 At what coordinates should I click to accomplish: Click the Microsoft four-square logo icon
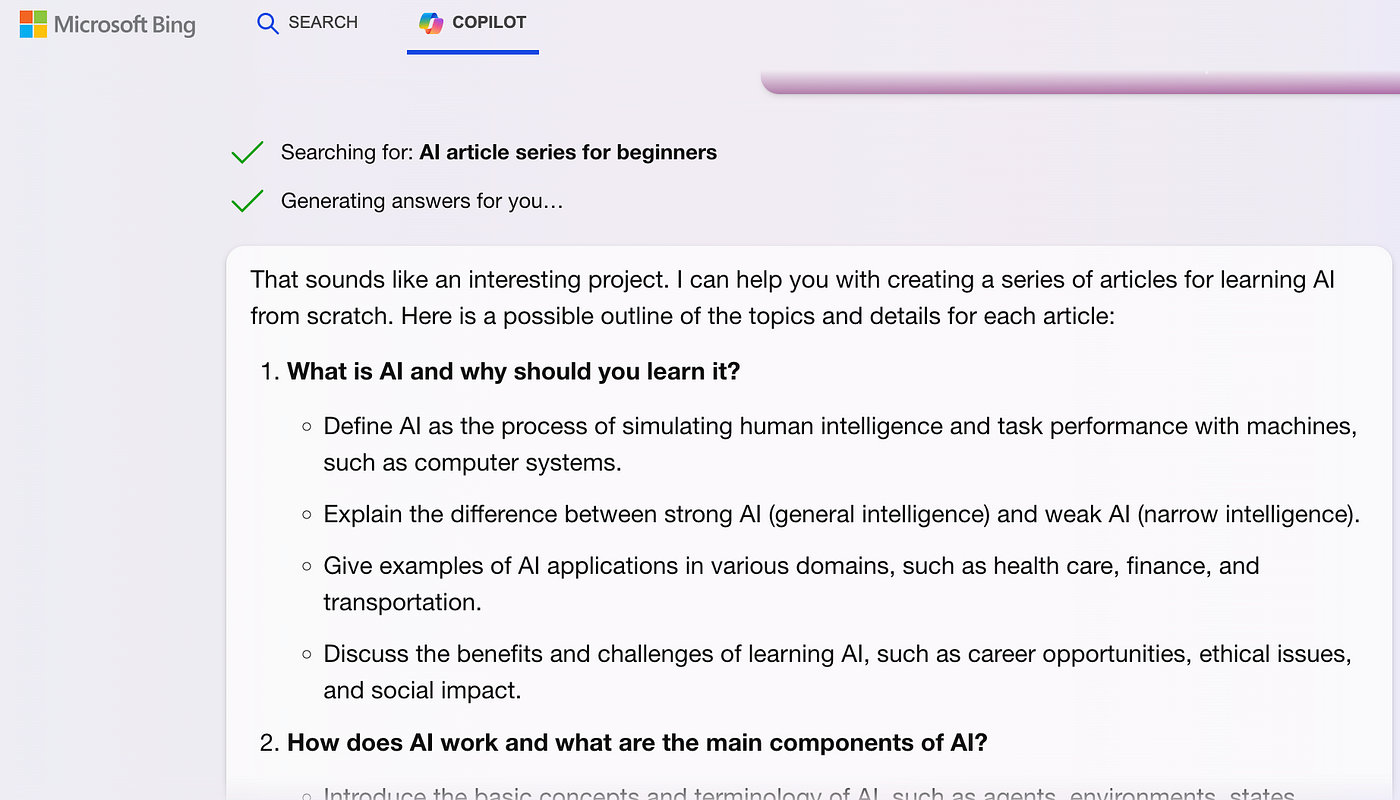point(33,24)
